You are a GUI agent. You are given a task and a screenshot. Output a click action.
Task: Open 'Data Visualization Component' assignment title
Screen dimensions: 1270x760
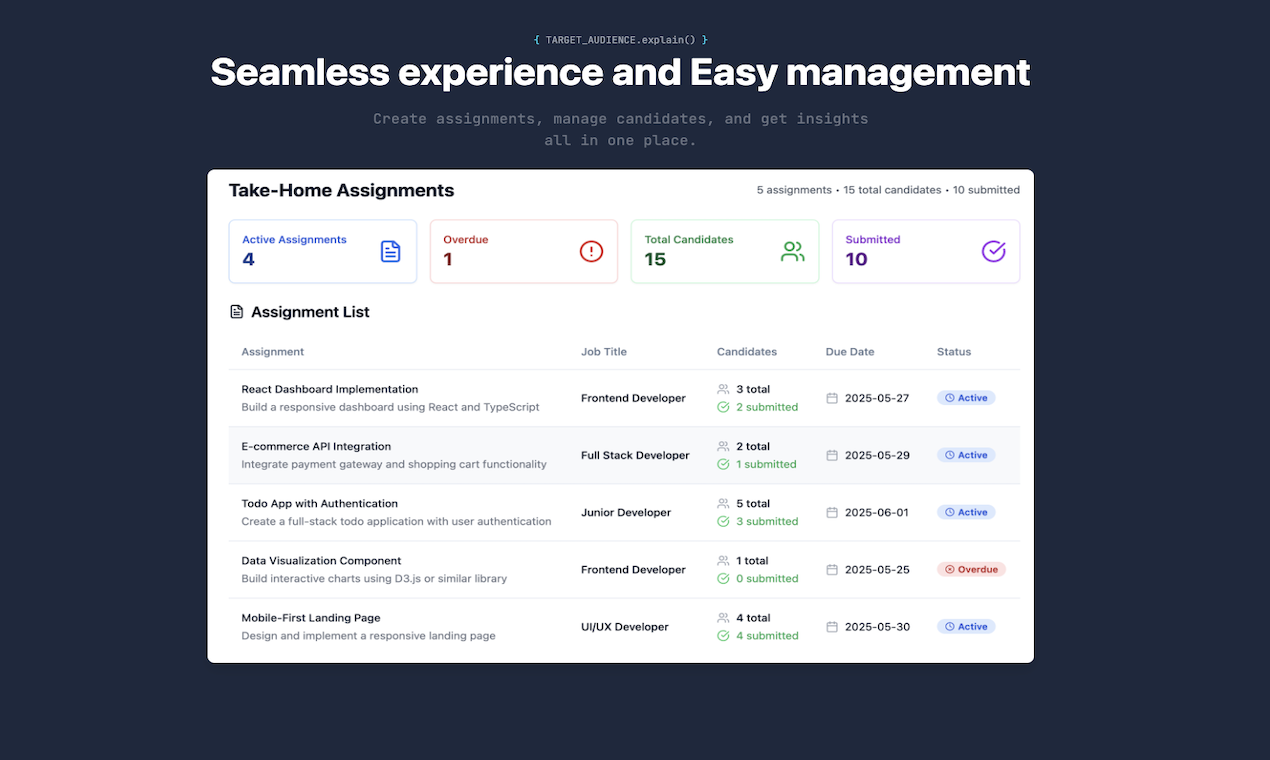(321, 561)
